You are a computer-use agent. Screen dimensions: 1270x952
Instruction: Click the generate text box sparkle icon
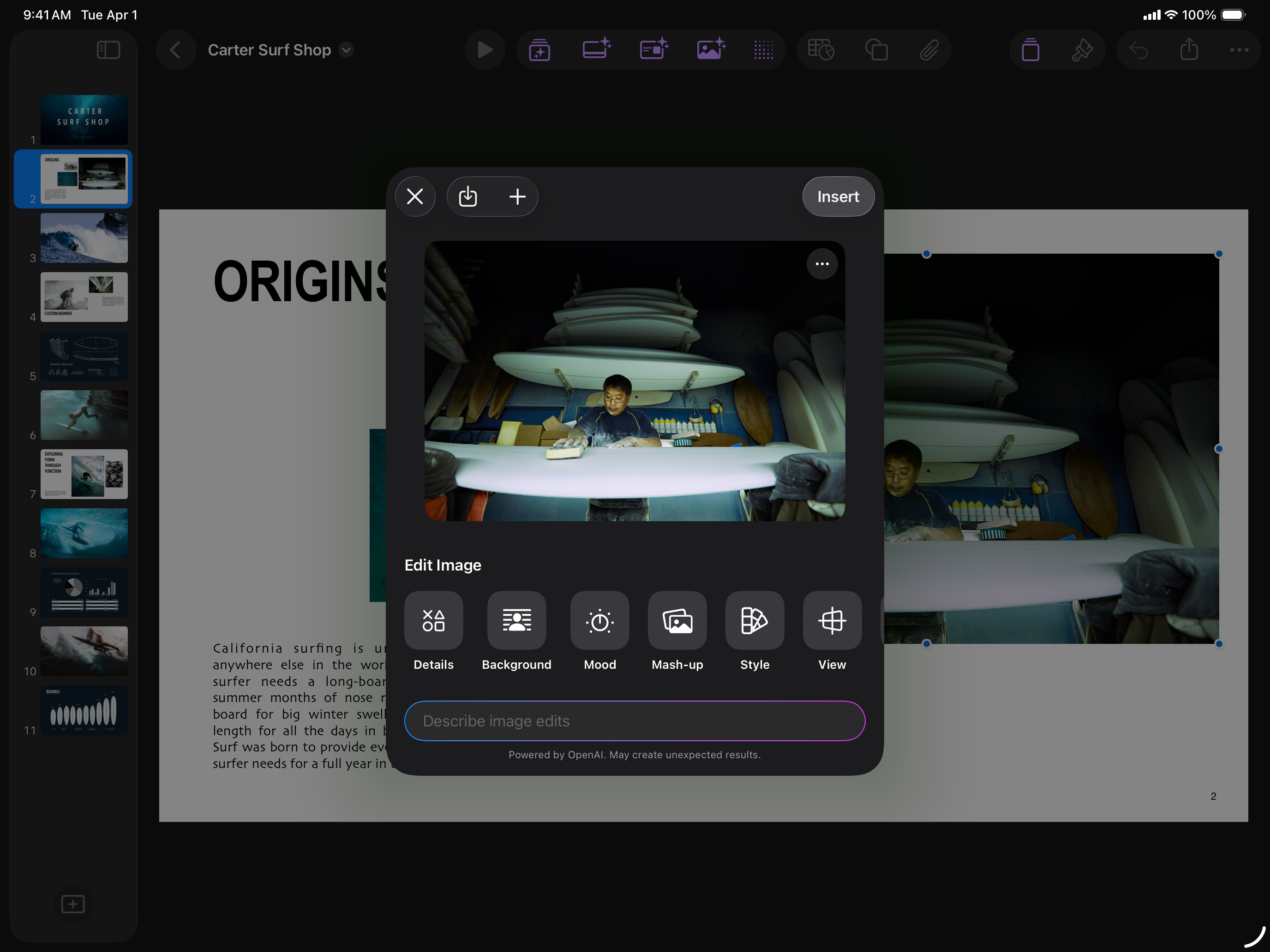point(654,49)
